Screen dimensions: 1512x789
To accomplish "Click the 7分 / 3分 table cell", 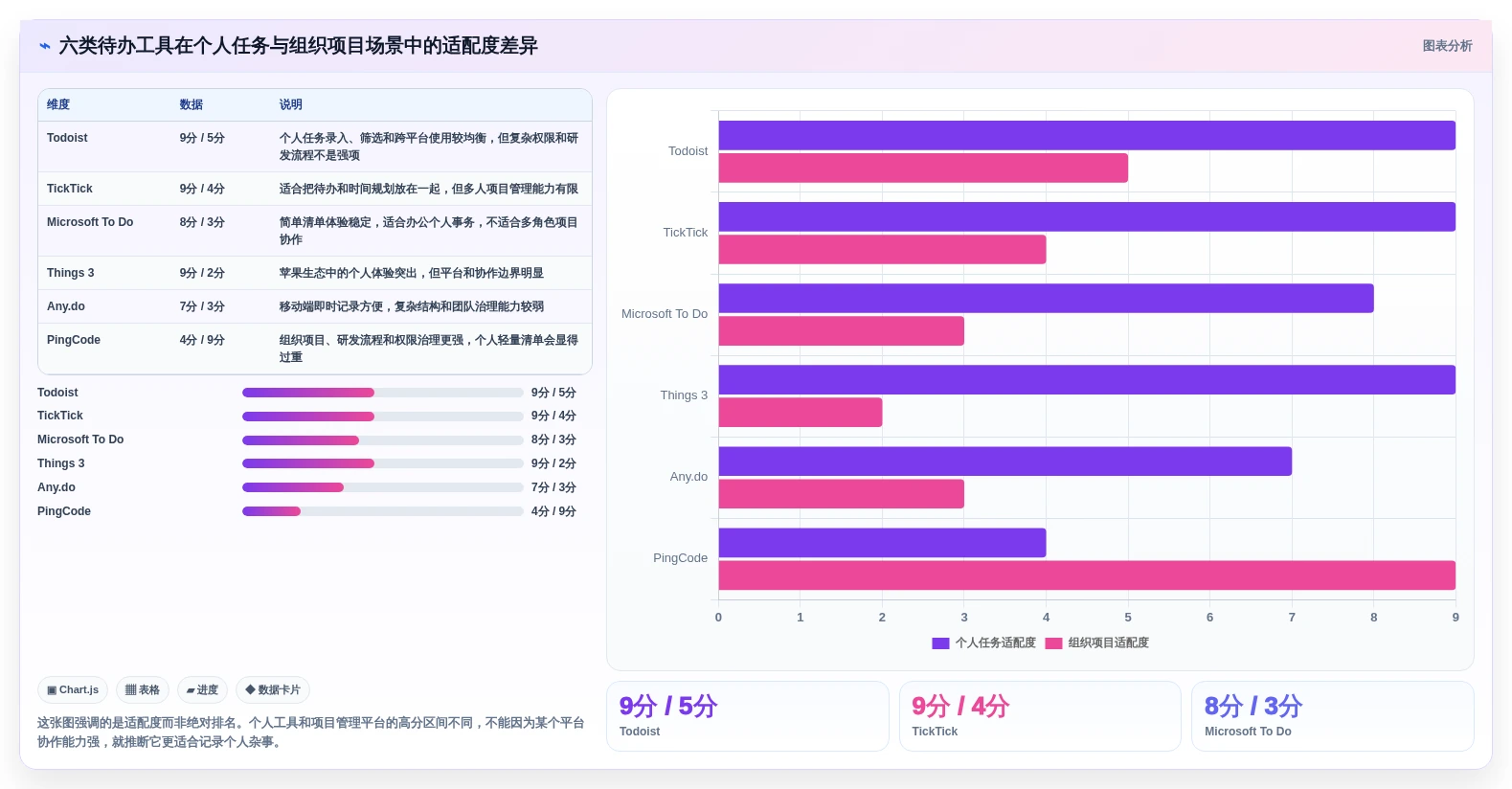I will click(x=202, y=306).
